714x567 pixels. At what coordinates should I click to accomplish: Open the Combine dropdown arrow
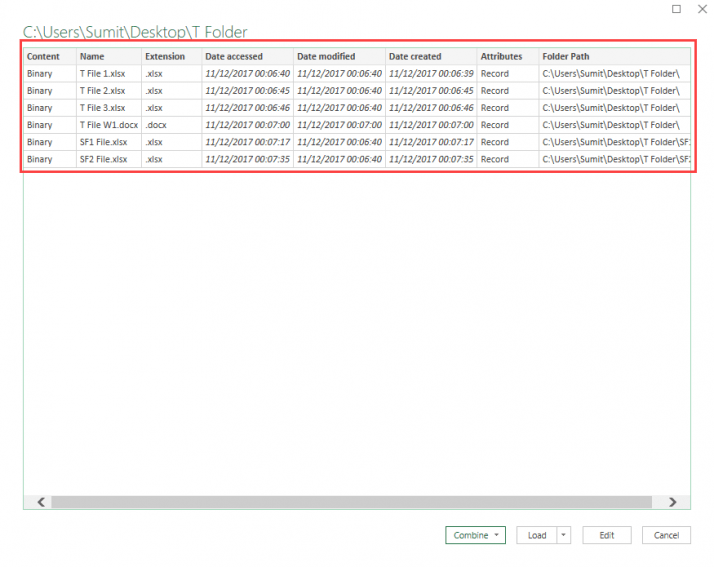pos(496,535)
